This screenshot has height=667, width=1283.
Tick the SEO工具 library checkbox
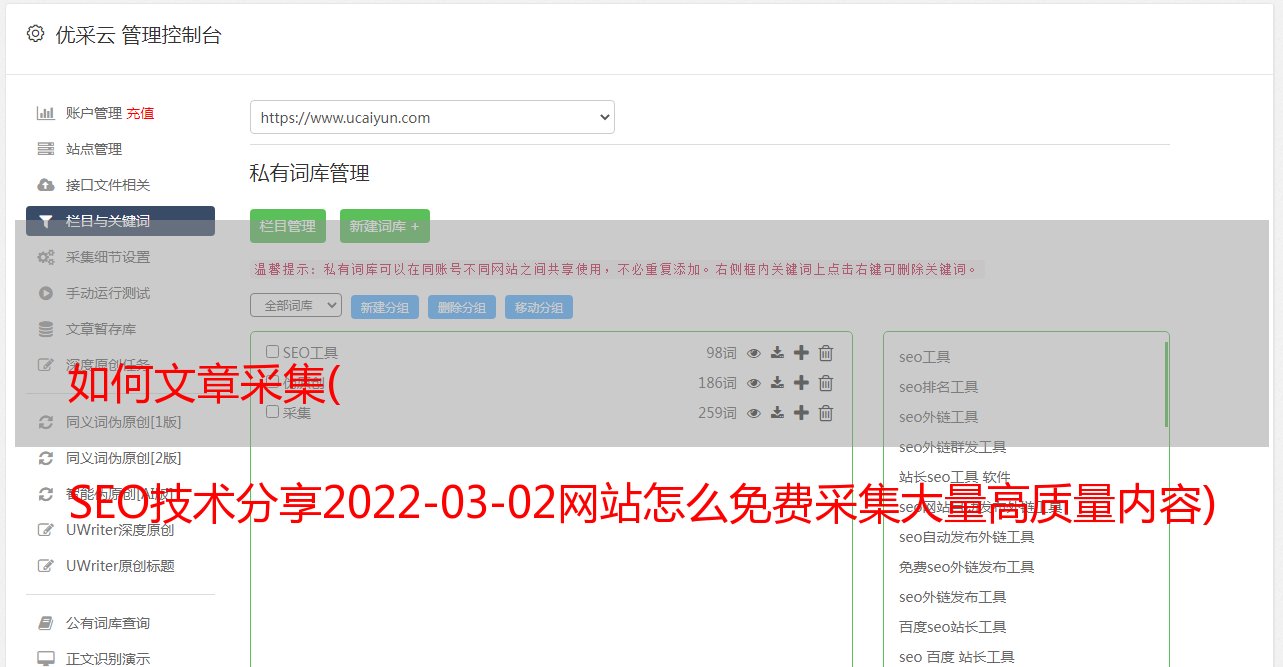click(272, 352)
